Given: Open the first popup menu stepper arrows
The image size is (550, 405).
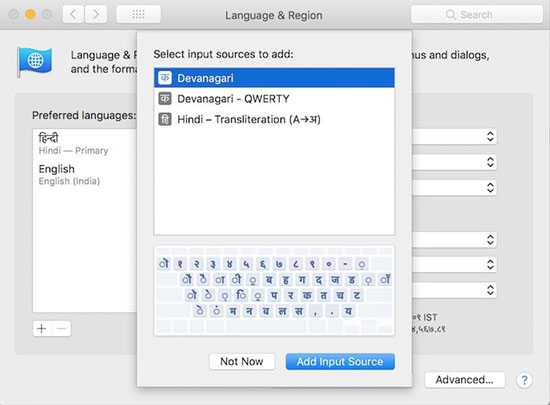Looking at the screenshot, I should [490, 136].
